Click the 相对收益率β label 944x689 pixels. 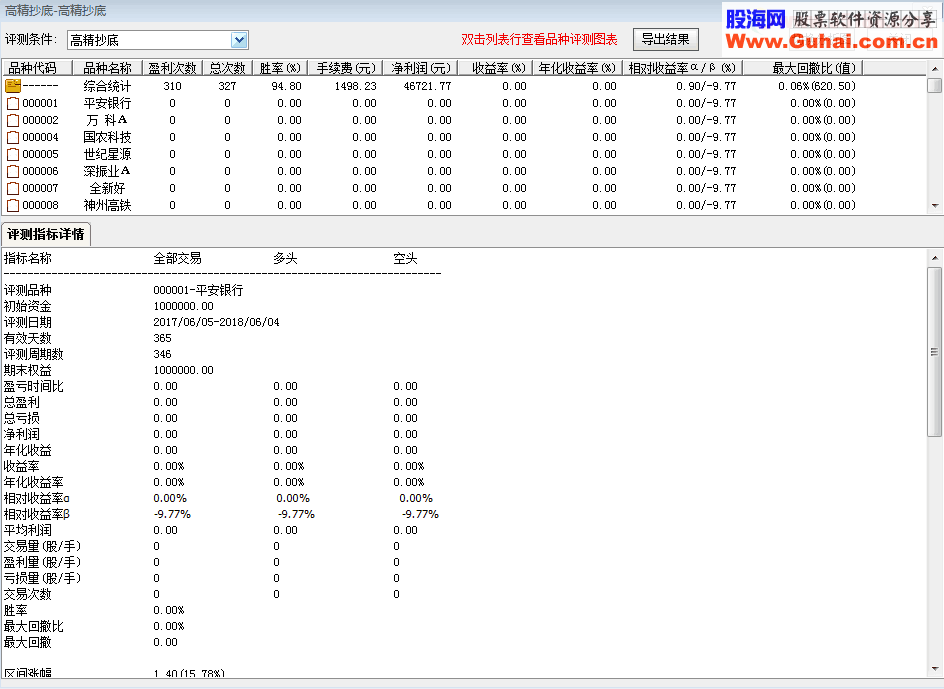(37, 514)
